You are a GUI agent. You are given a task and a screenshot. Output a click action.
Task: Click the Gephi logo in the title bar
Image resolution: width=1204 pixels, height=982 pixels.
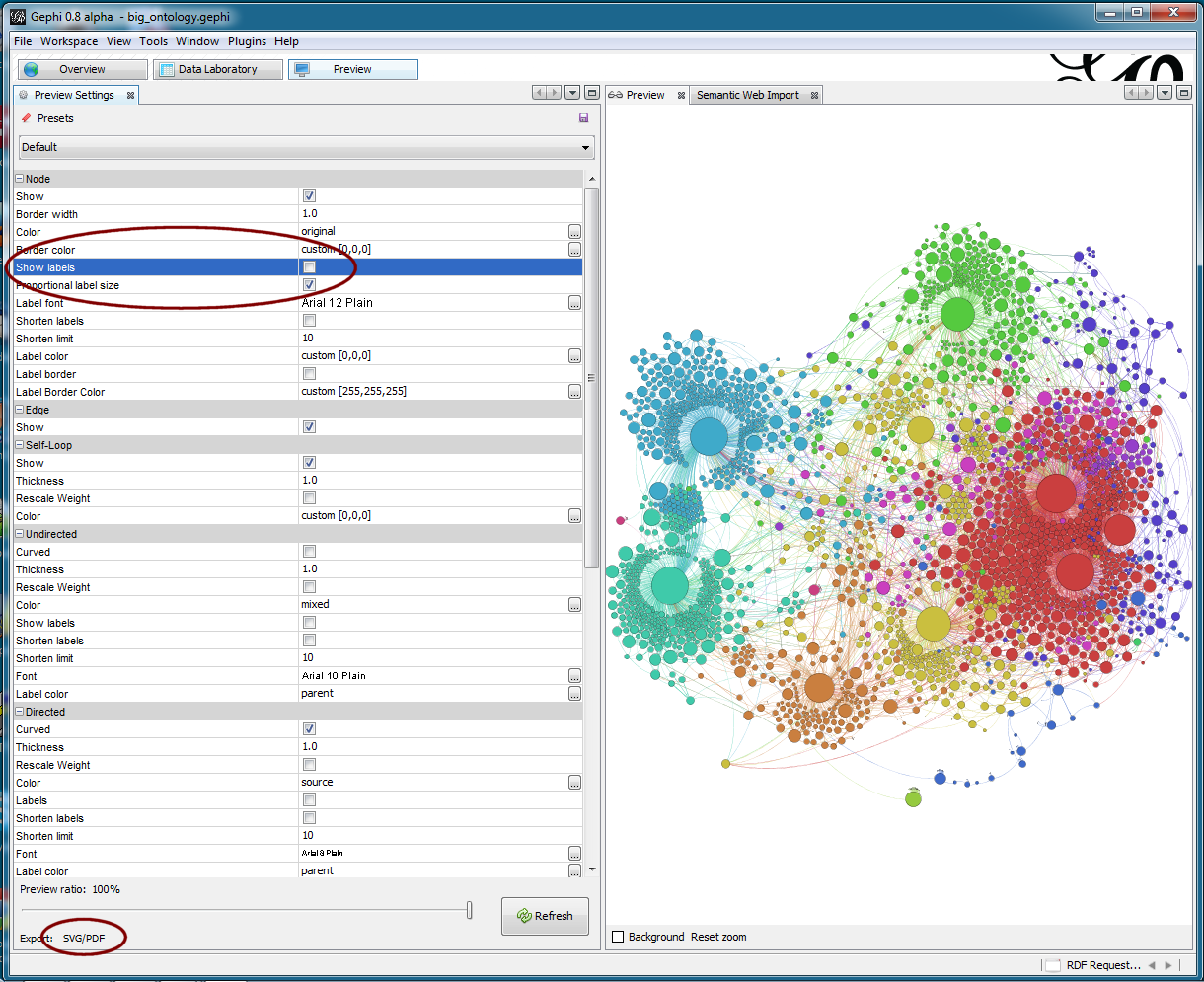coord(18,17)
